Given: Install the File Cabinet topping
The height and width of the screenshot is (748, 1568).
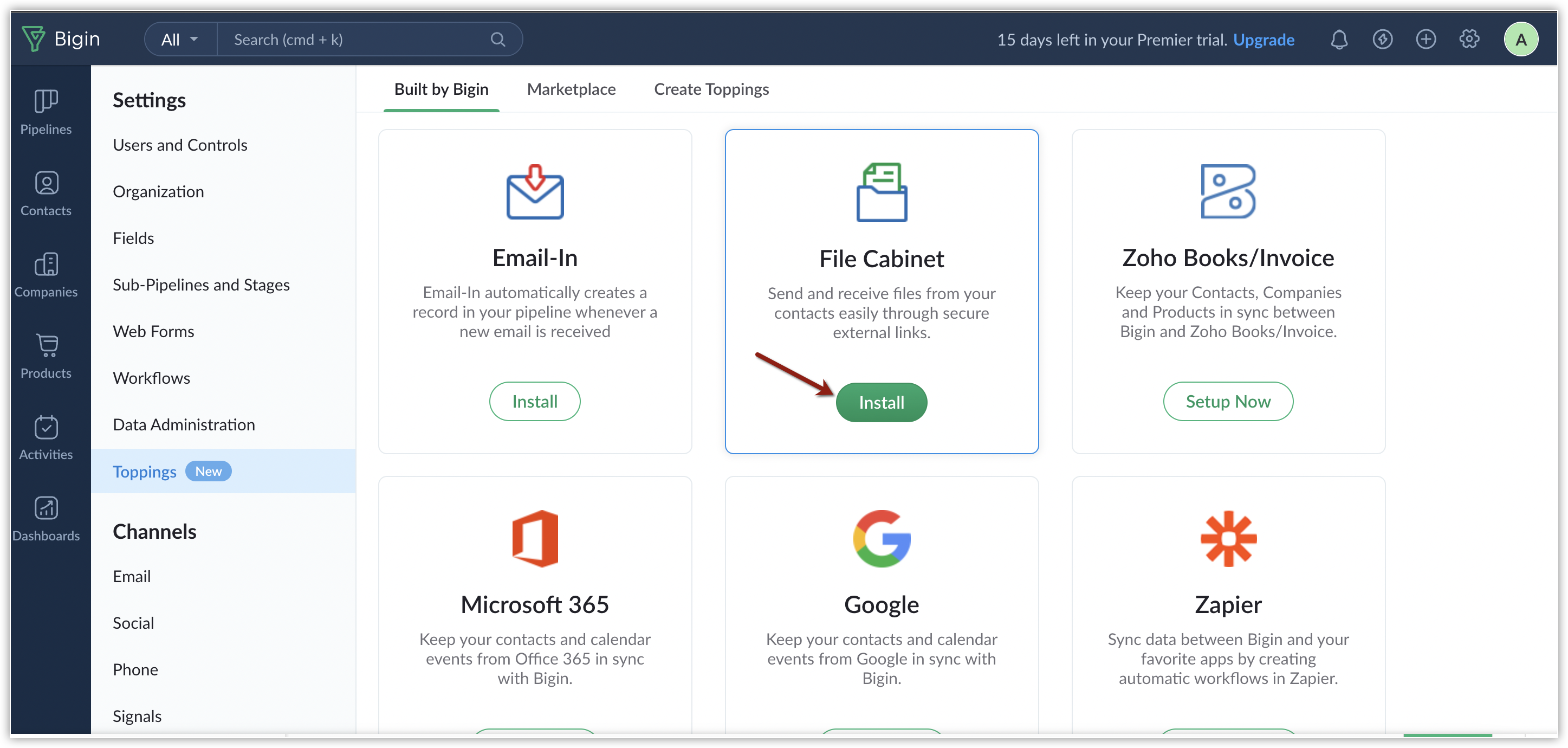Looking at the screenshot, I should [882, 403].
